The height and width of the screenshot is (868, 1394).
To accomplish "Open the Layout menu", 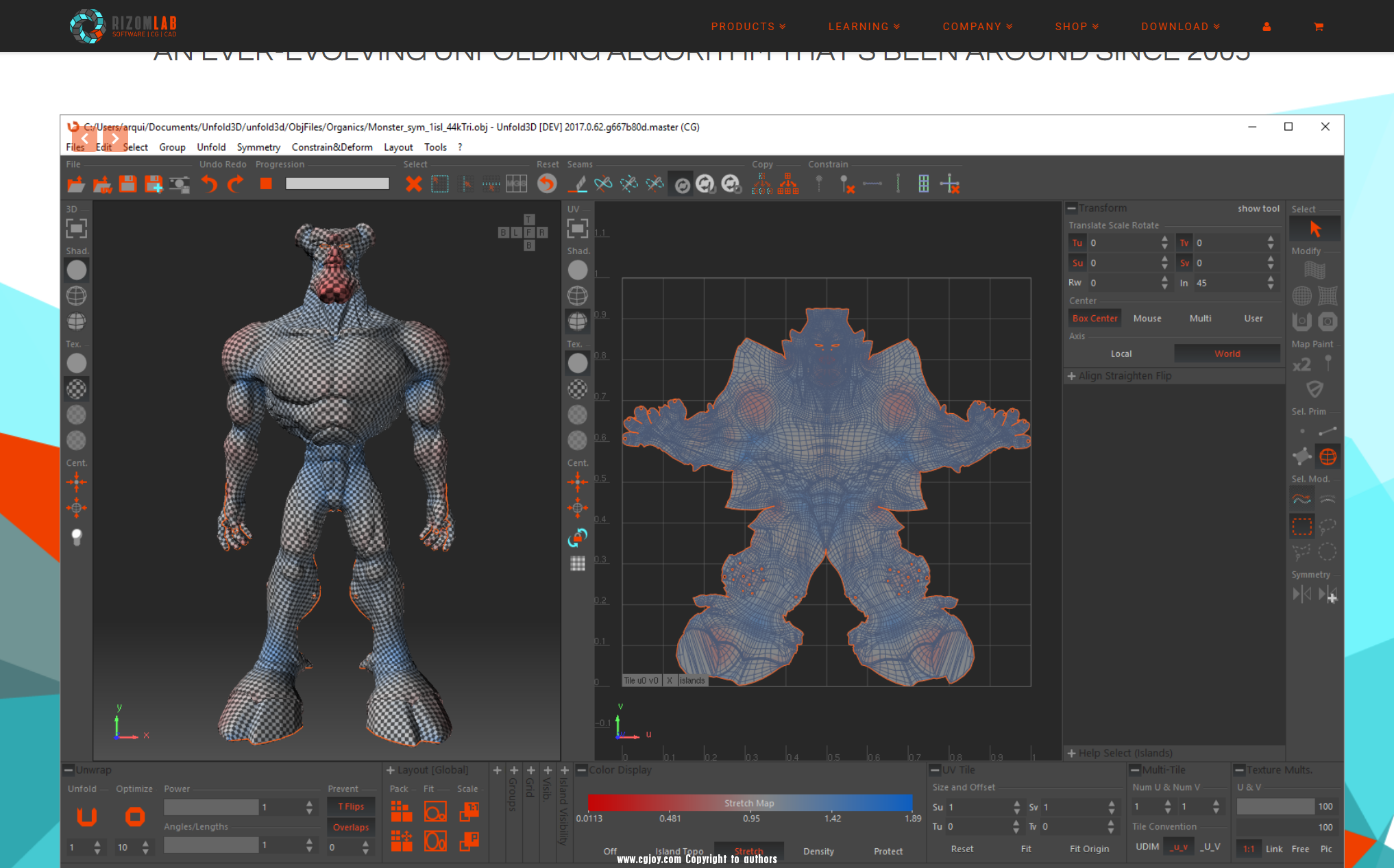I will (398, 147).
